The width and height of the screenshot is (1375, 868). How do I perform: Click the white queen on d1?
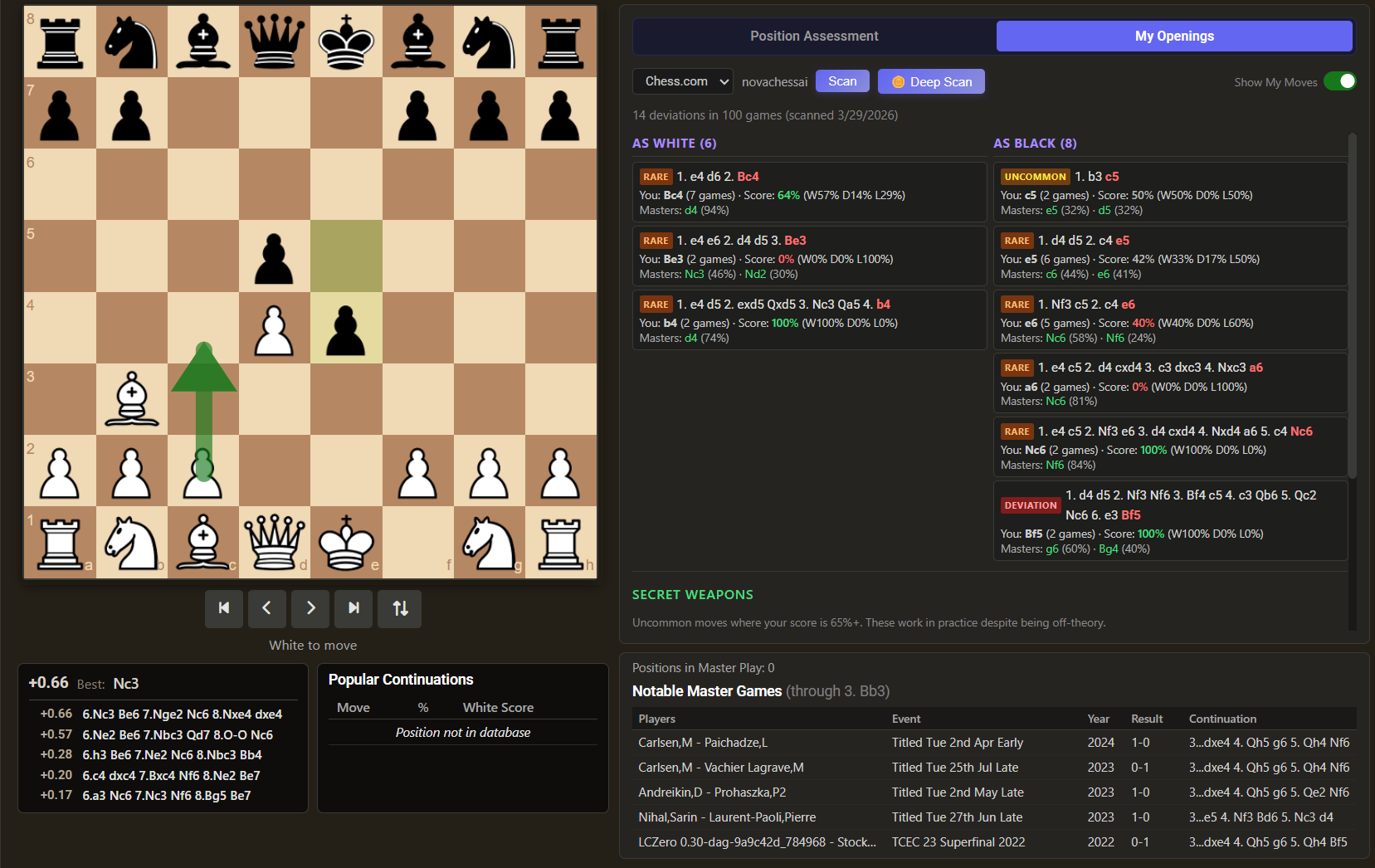[275, 542]
